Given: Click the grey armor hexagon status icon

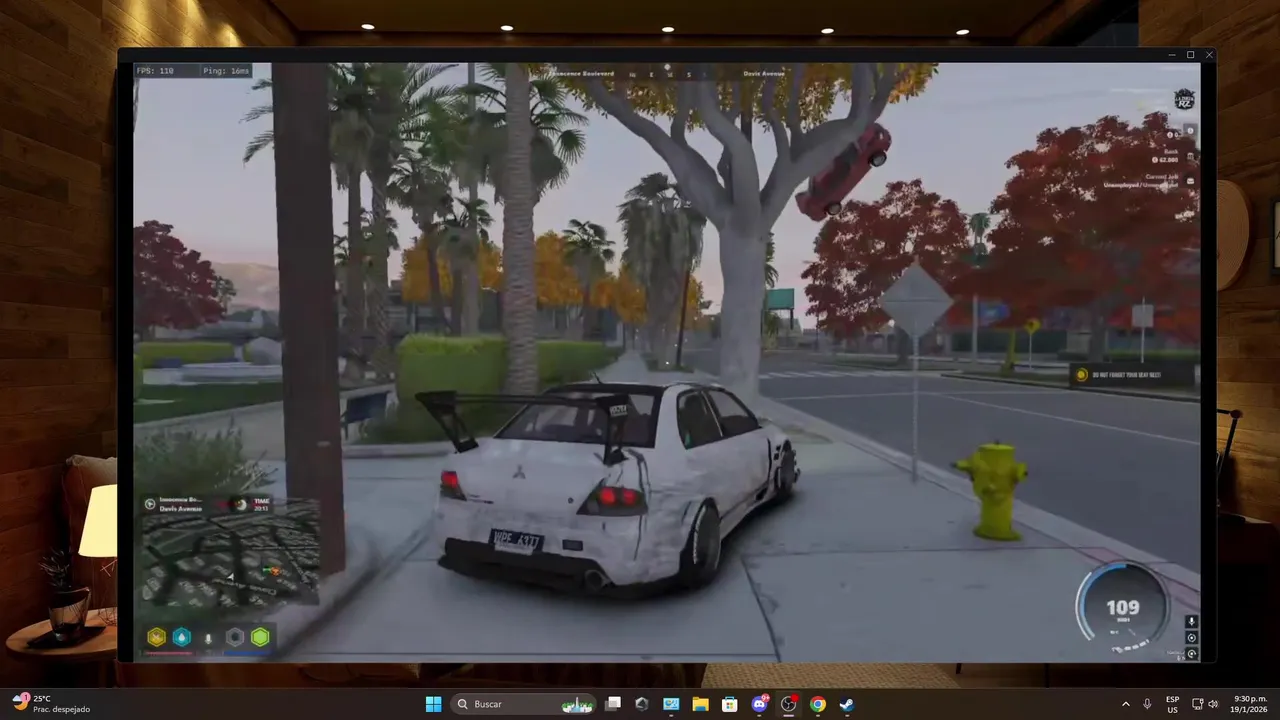Looking at the screenshot, I should pos(235,637).
